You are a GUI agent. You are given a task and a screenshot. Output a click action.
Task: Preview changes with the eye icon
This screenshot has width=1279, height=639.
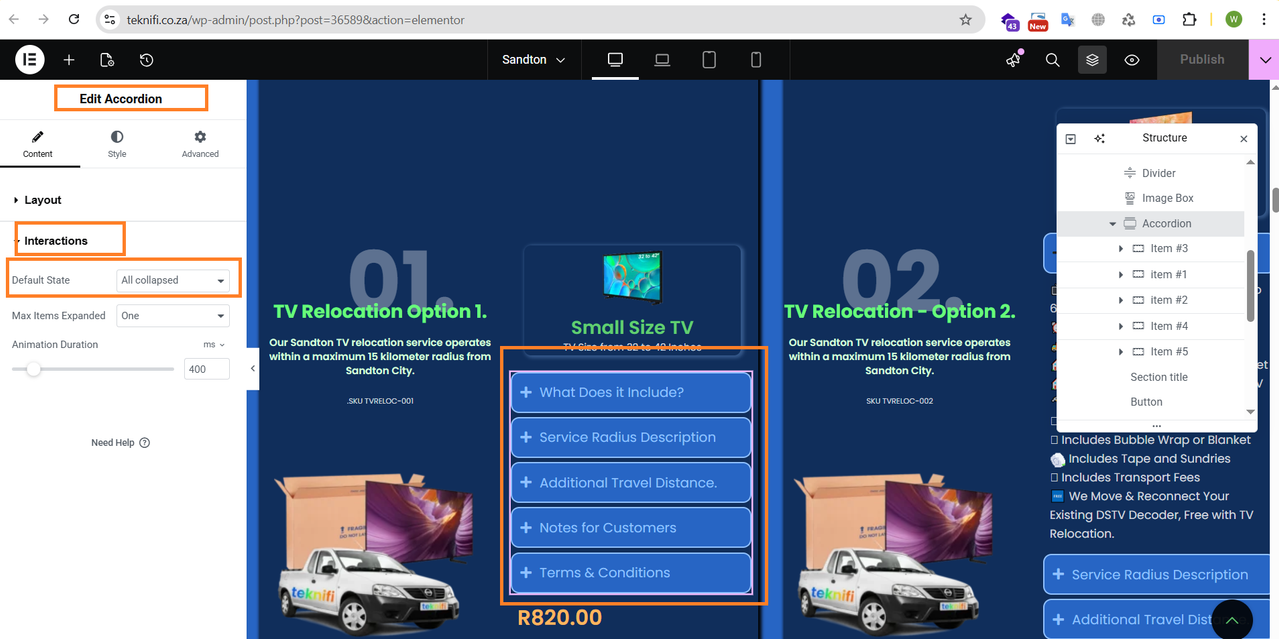(x=1132, y=60)
